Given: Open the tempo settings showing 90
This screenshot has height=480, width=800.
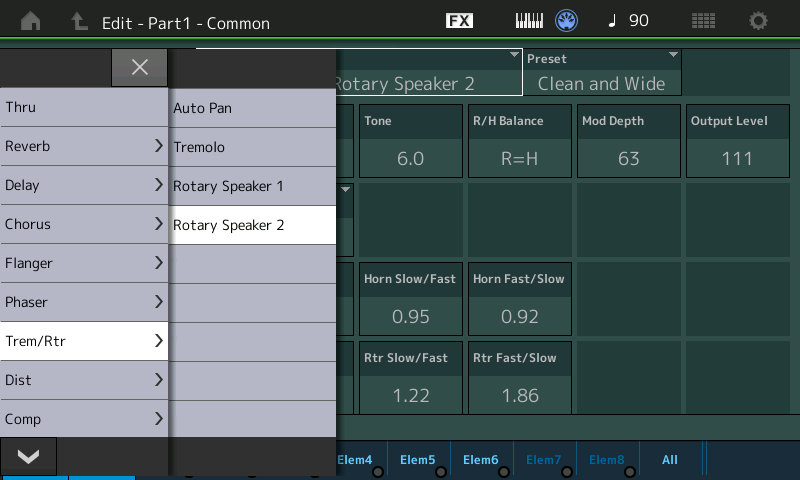Looking at the screenshot, I should pyautogui.click(x=629, y=21).
